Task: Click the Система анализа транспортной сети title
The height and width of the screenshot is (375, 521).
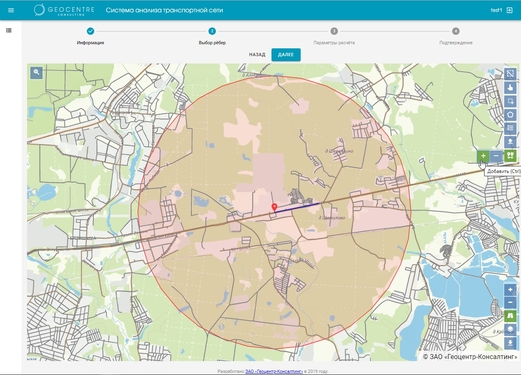Action: pyautogui.click(x=164, y=10)
